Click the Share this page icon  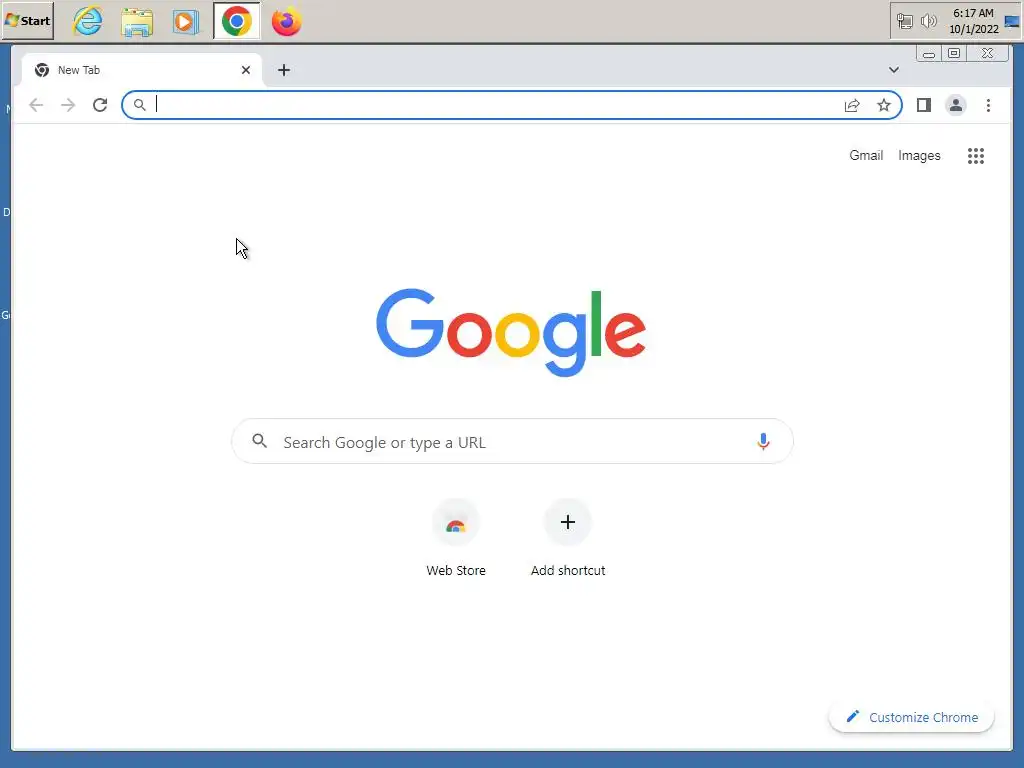(852, 105)
